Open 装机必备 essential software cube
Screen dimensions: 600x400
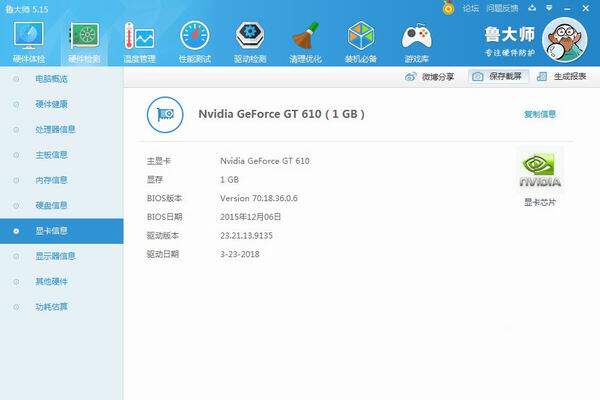360,42
